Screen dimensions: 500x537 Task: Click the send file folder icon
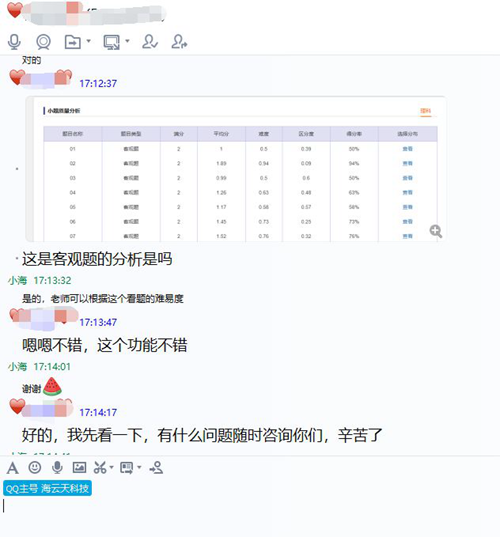(x=73, y=42)
